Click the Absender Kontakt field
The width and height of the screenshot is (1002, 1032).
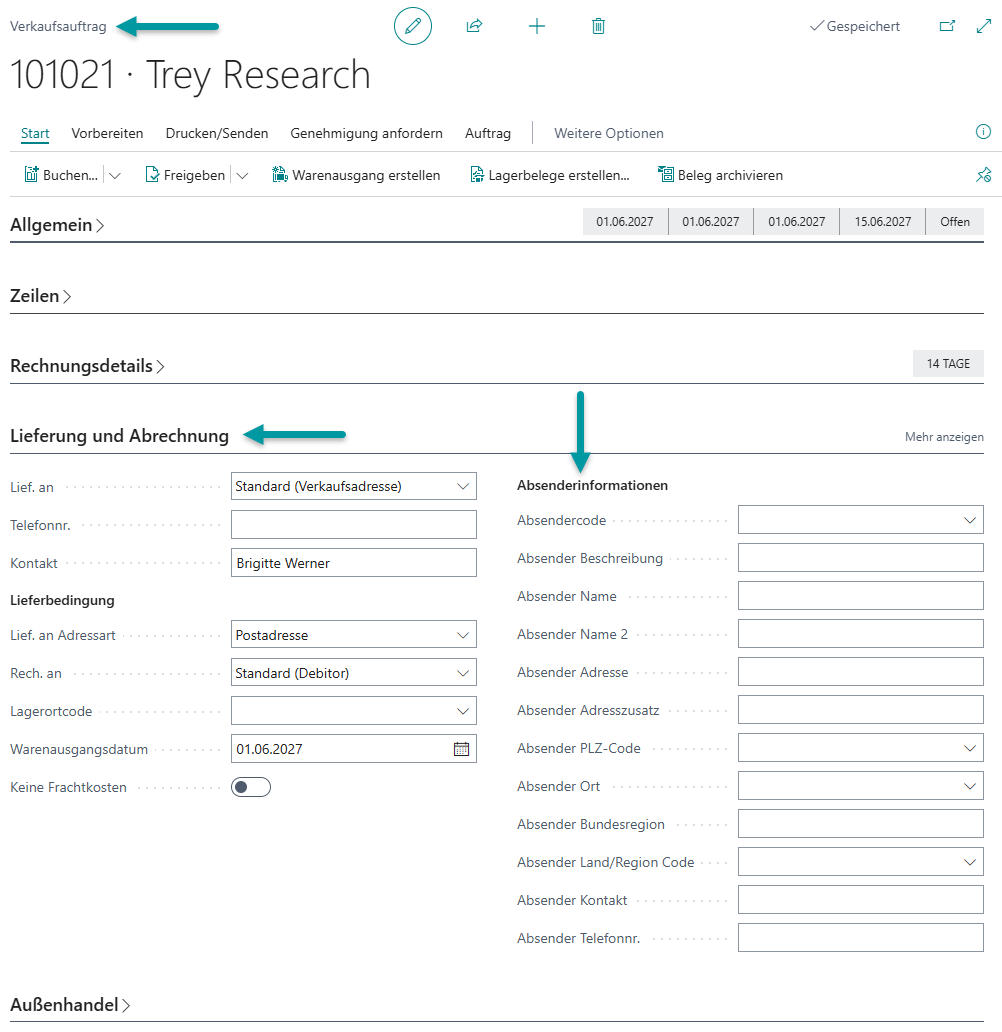860,900
